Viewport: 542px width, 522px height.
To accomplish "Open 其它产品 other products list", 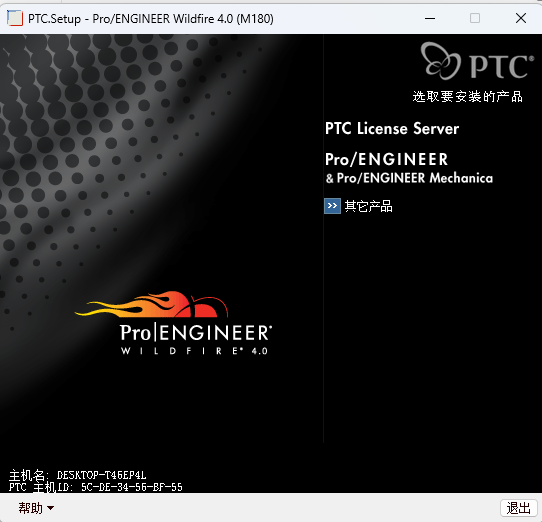I will point(368,206).
